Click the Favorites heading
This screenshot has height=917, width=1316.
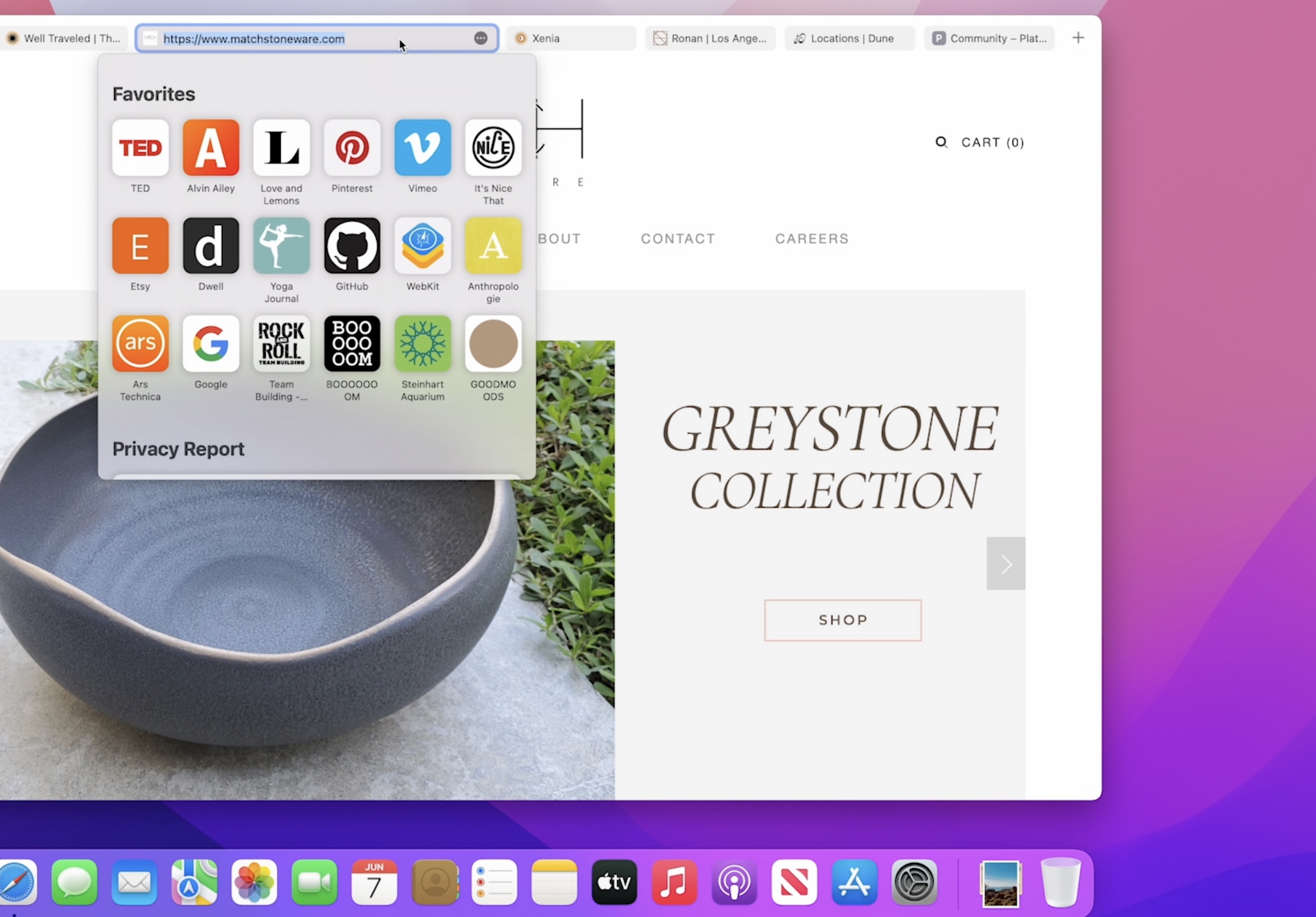tap(154, 94)
